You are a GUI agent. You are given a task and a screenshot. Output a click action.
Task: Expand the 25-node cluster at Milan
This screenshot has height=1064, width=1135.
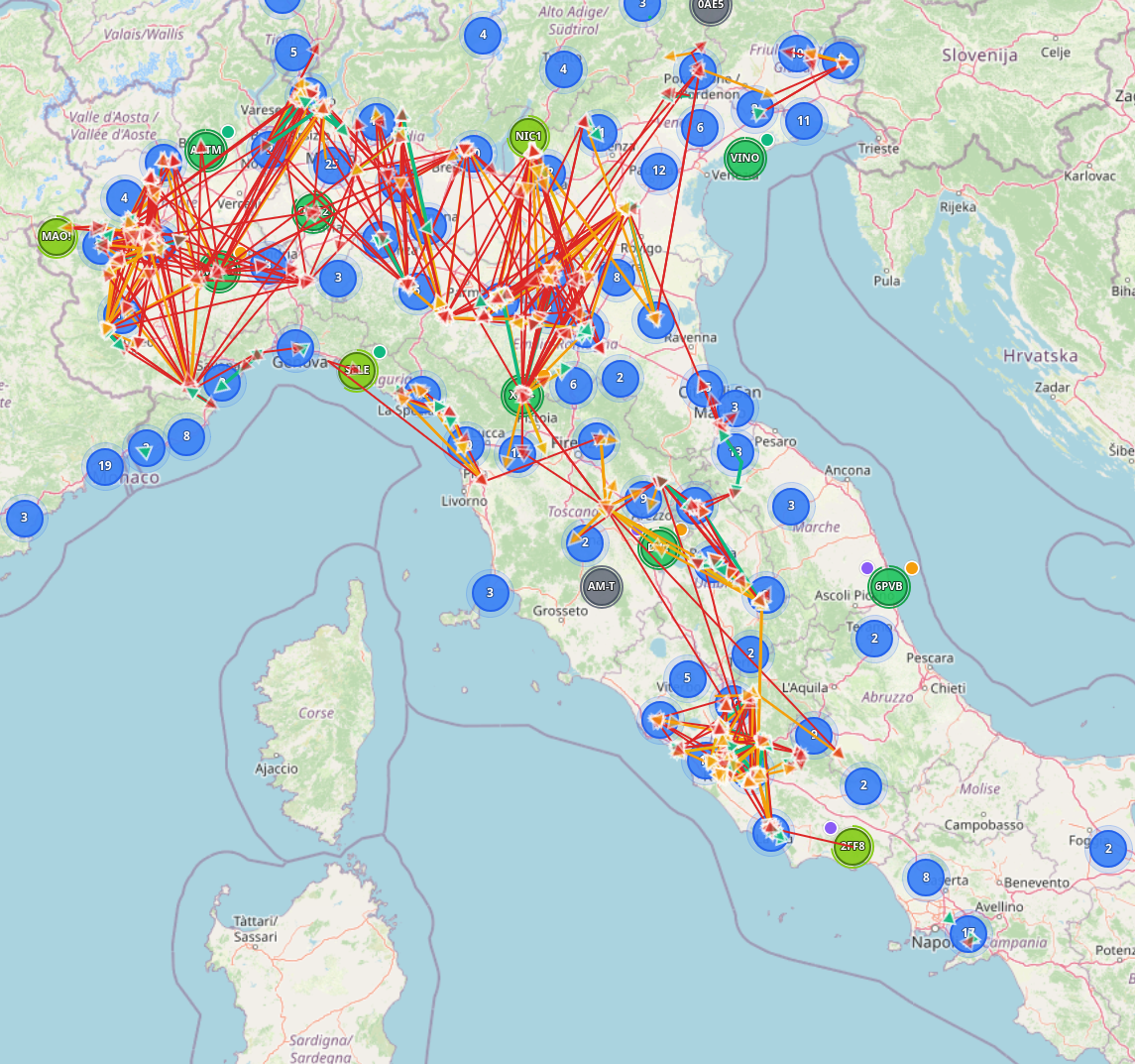coord(332,164)
